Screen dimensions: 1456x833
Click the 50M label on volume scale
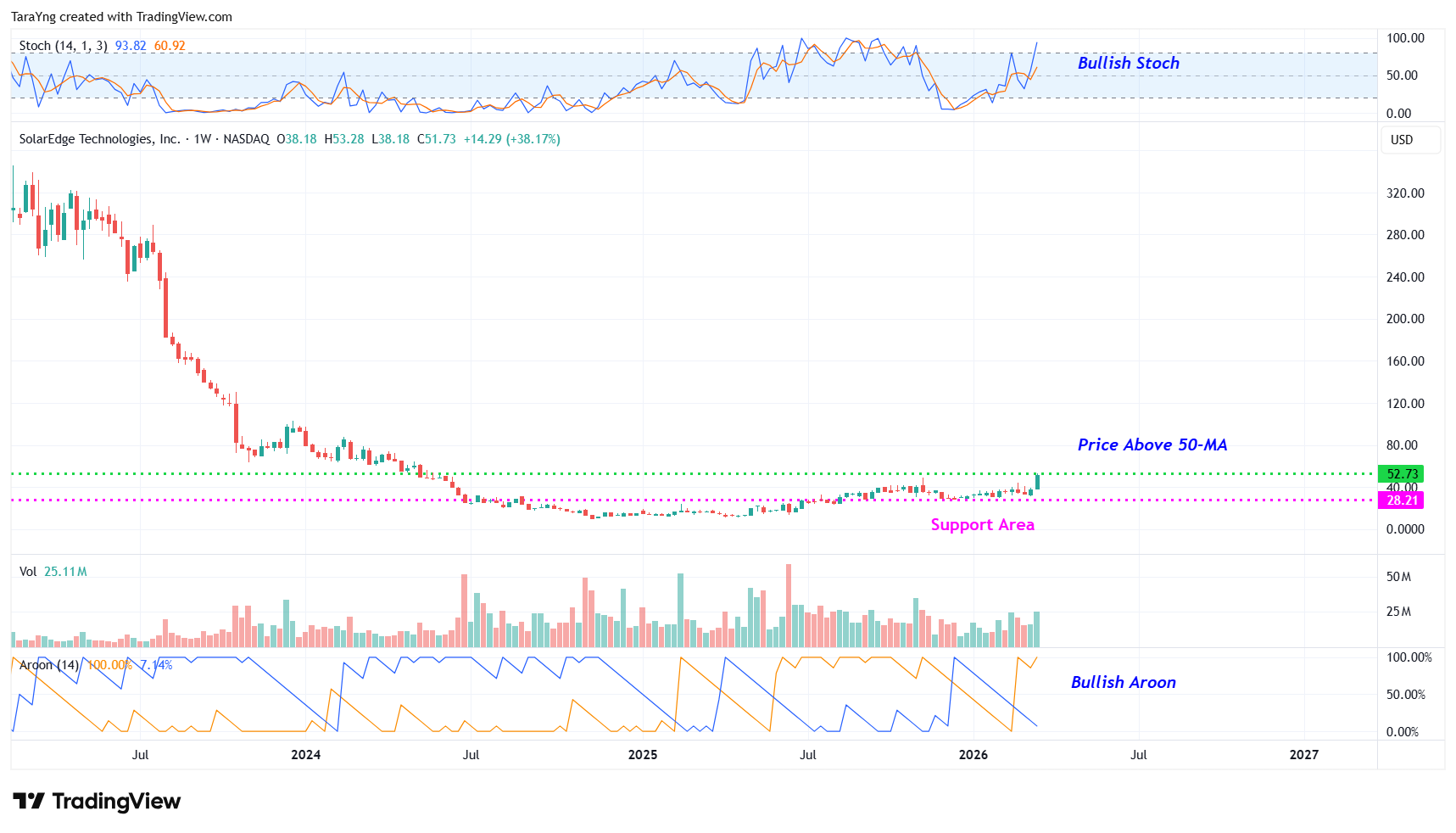coord(1398,577)
